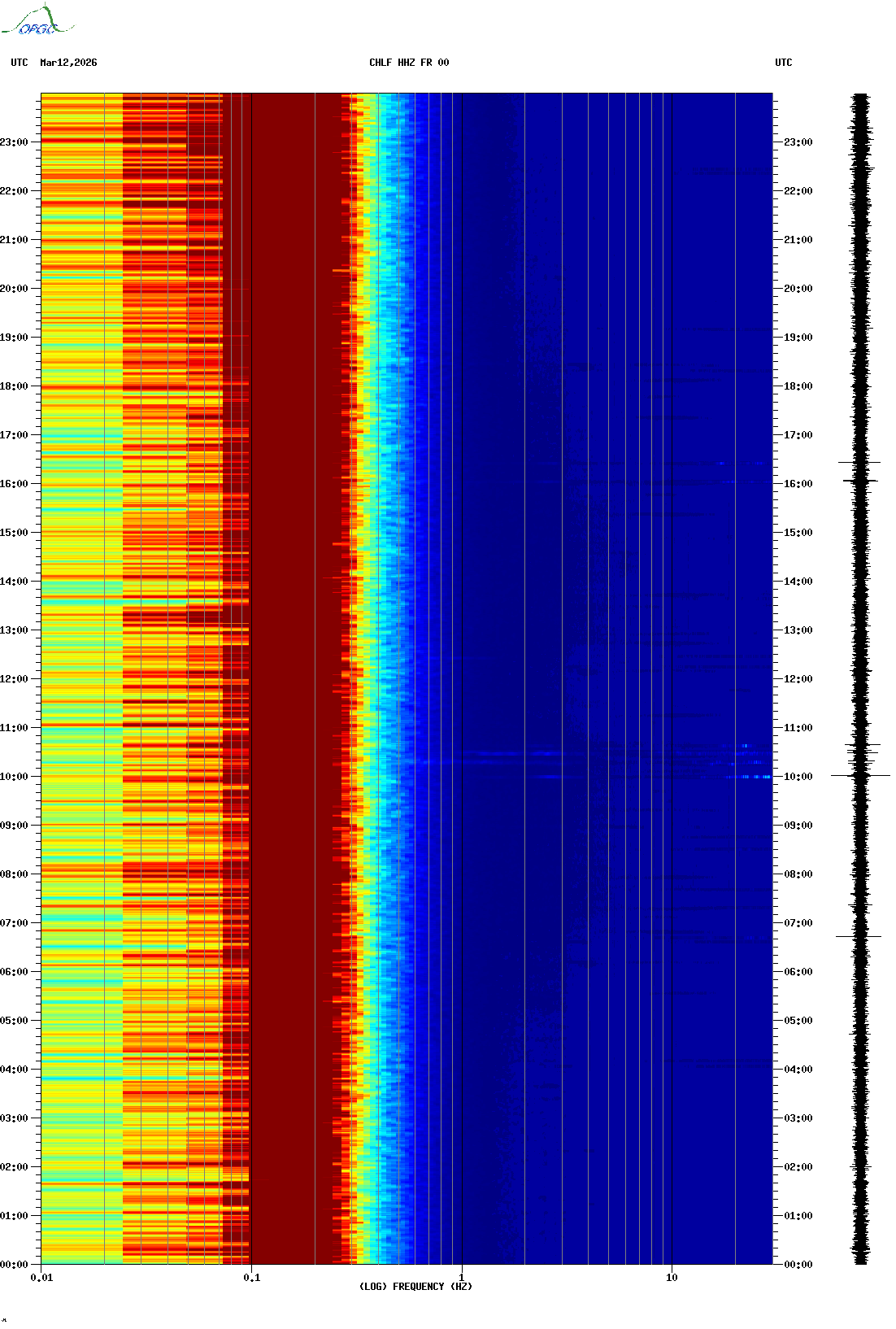Click the 12:00 label on left time axis

coord(14,679)
